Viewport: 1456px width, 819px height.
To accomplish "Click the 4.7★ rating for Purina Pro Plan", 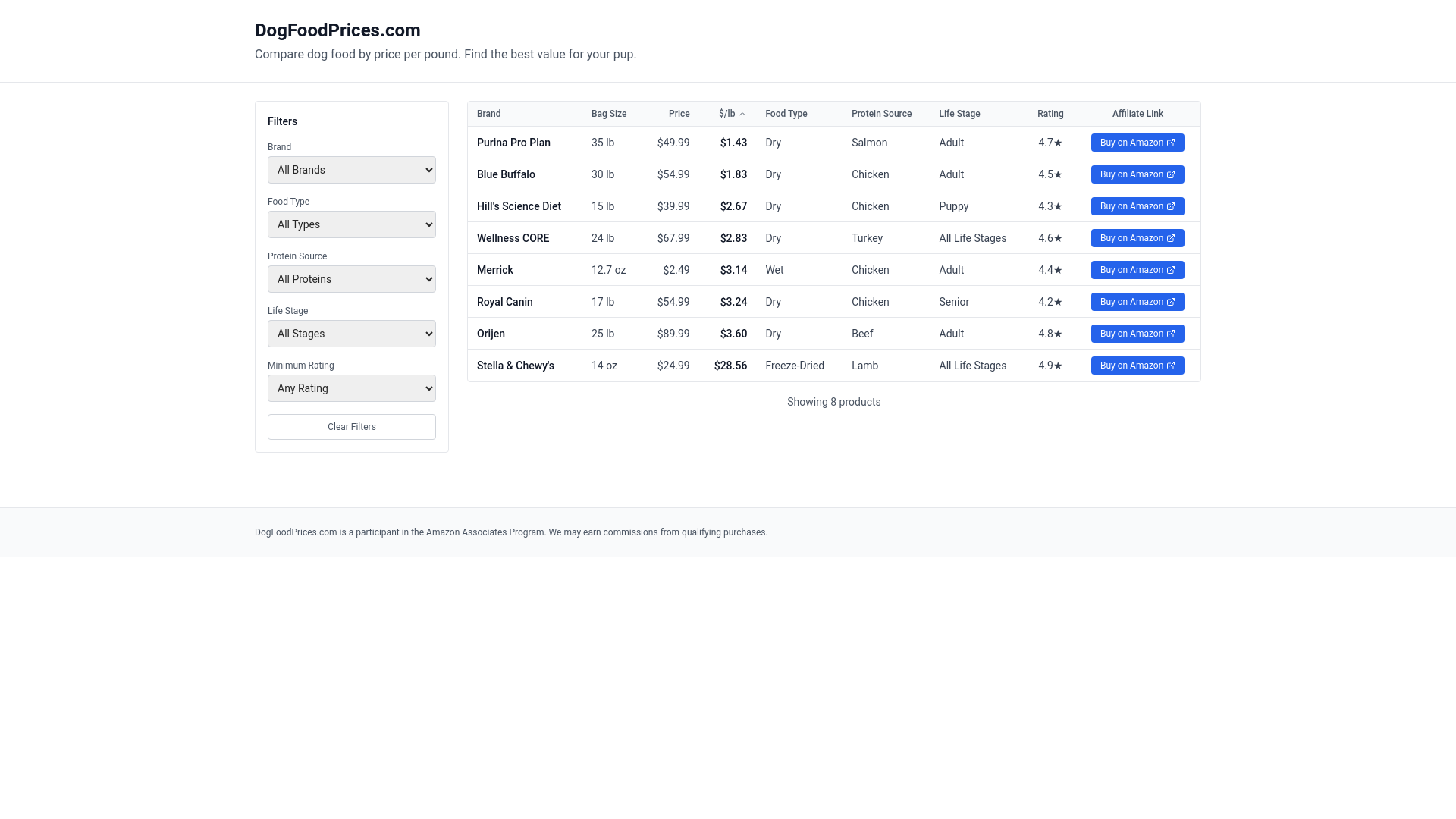I will click(1050, 143).
